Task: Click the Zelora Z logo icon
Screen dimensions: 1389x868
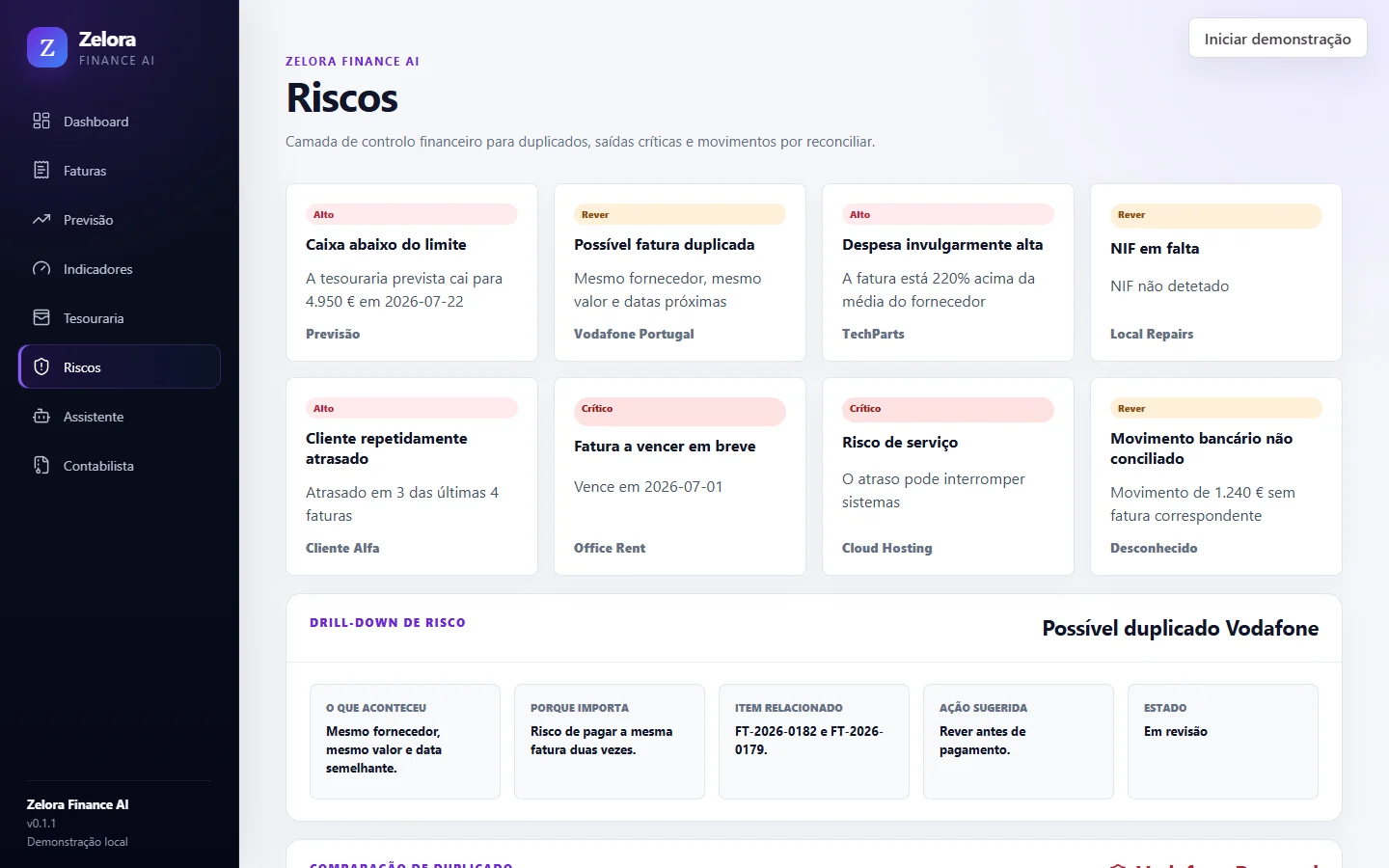Action: point(47,47)
